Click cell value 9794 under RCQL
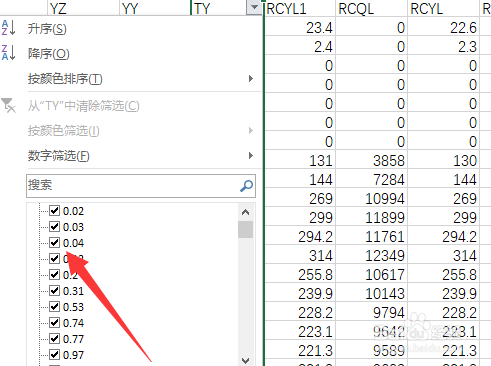Image resolution: width=491 pixels, height=366 pixels. pos(372,312)
